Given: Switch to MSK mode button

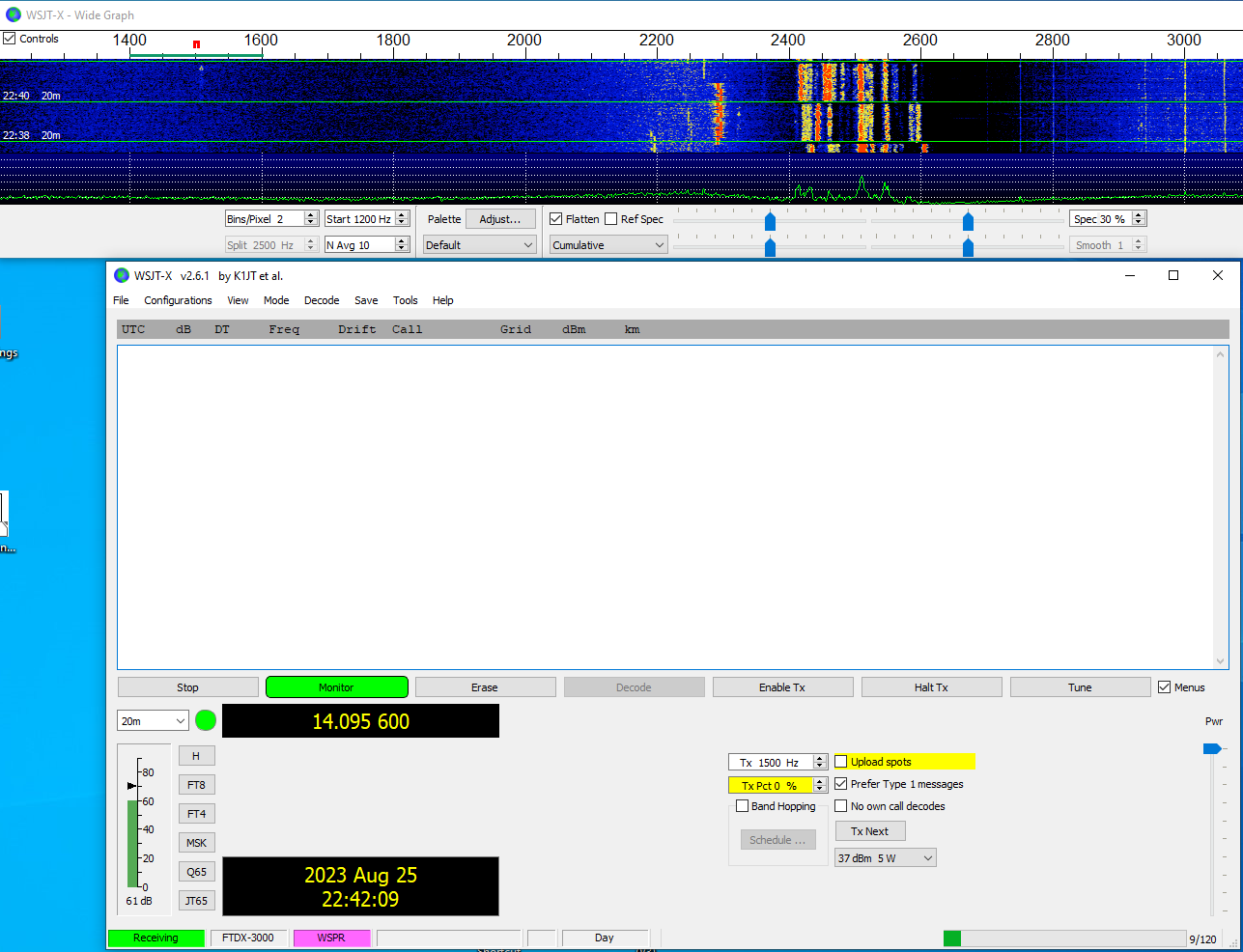Looking at the screenshot, I should pos(196,843).
